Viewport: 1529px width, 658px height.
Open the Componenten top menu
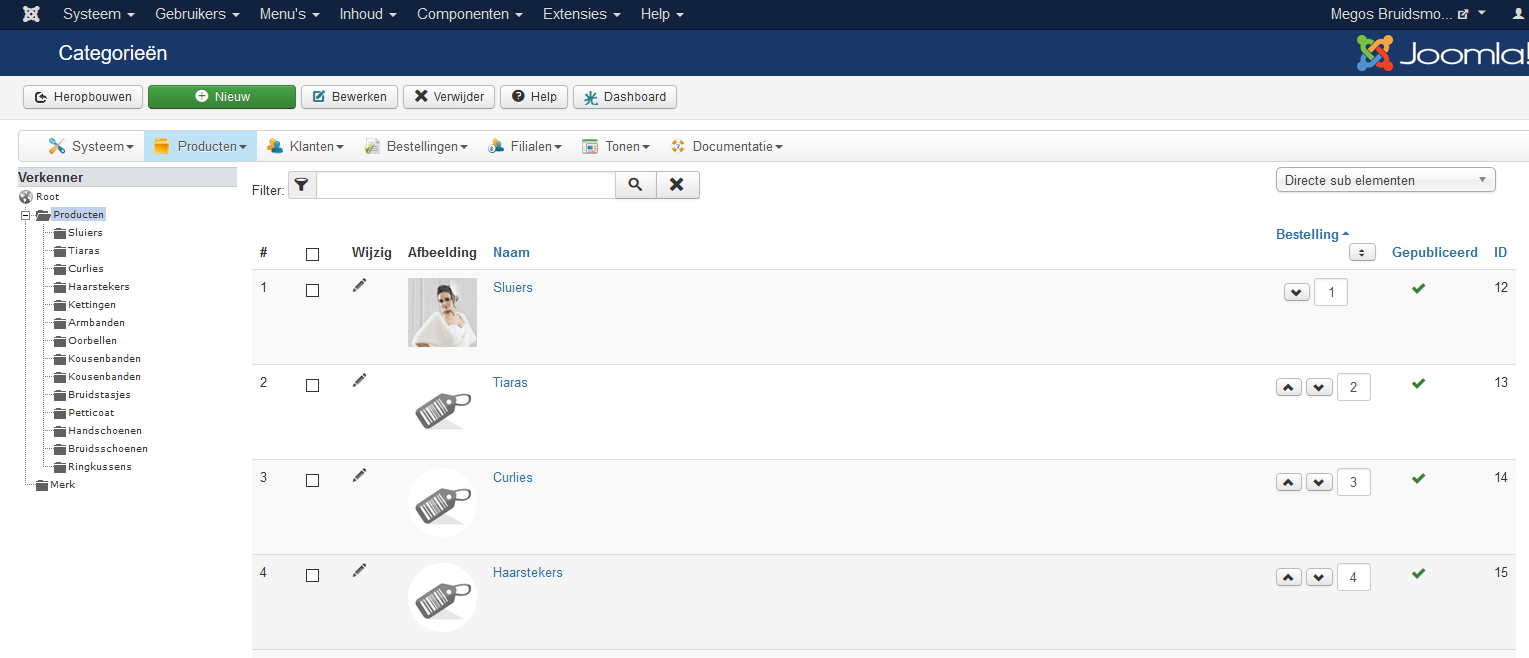(470, 14)
